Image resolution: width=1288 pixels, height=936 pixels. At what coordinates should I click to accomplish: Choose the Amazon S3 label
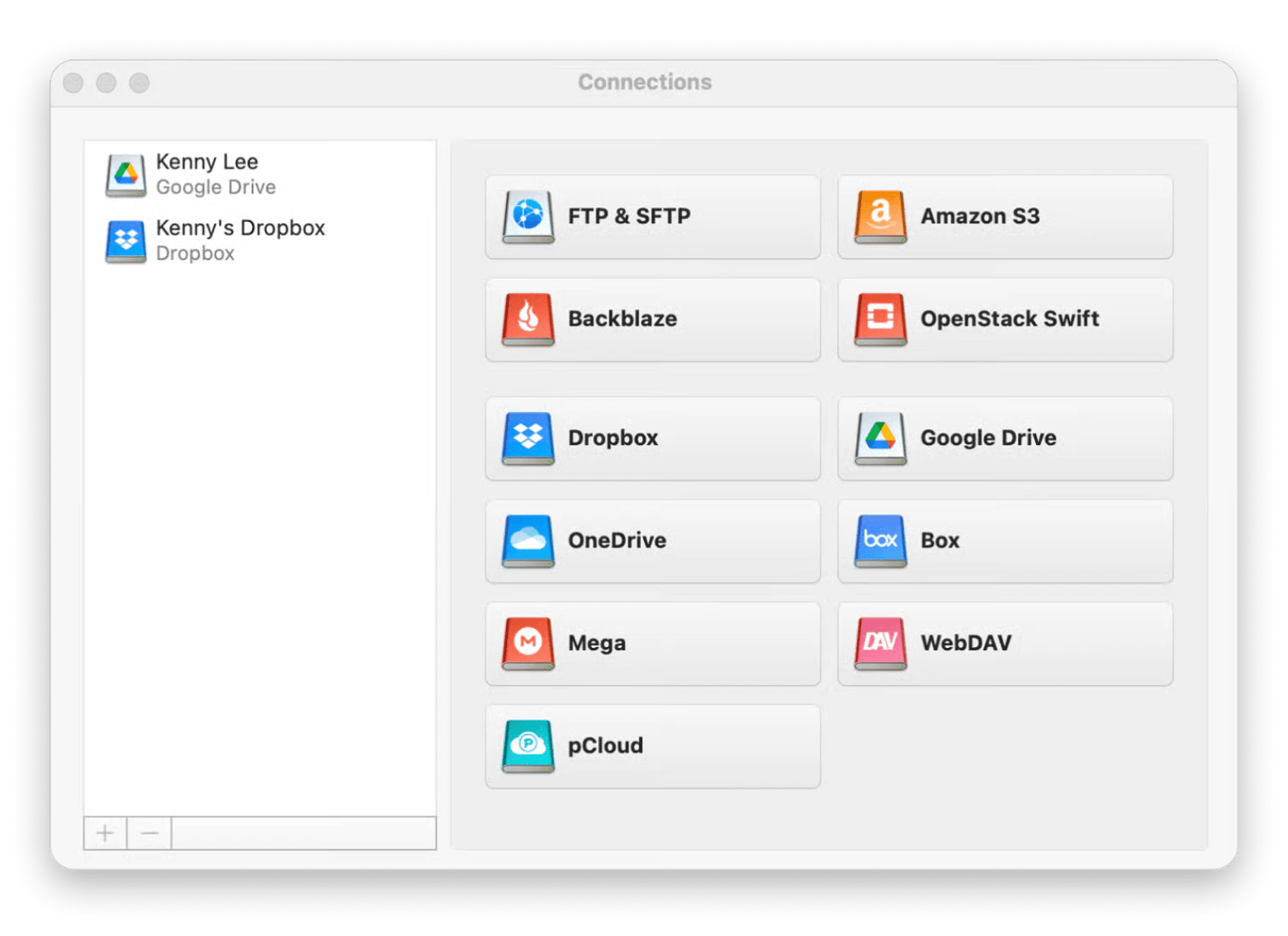[980, 216]
